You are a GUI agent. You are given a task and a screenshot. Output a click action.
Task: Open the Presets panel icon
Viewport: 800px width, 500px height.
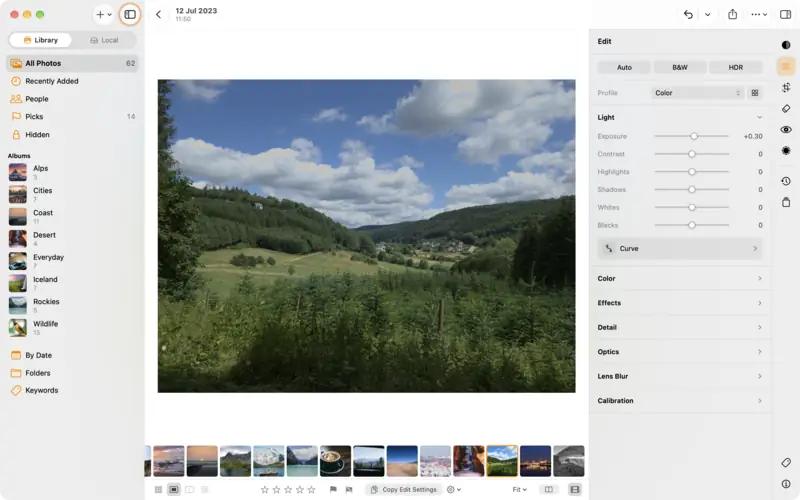point(786,45)
